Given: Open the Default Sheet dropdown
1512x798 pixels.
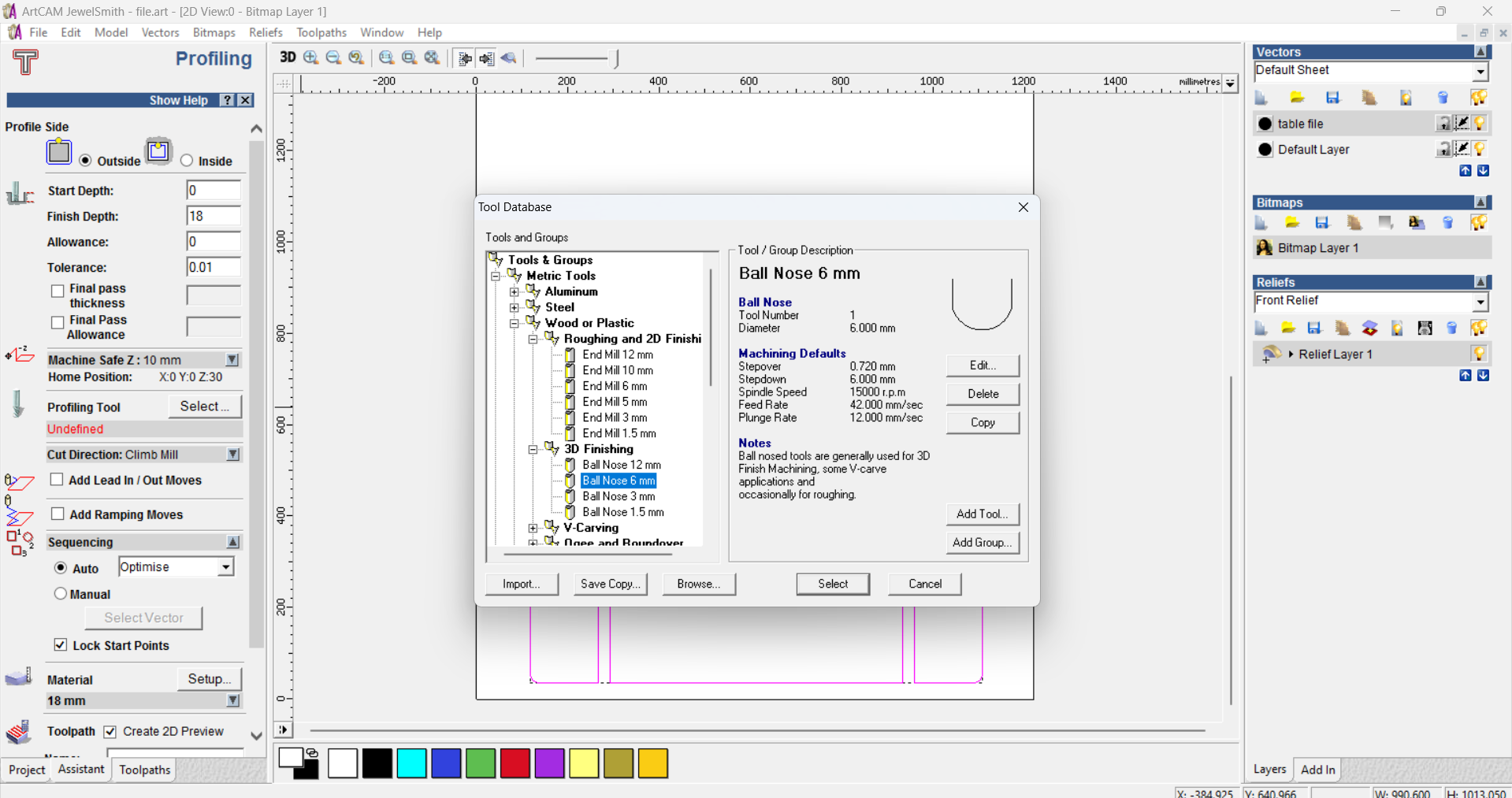Looking at the screenshot, I should (x=1480, y=72).
